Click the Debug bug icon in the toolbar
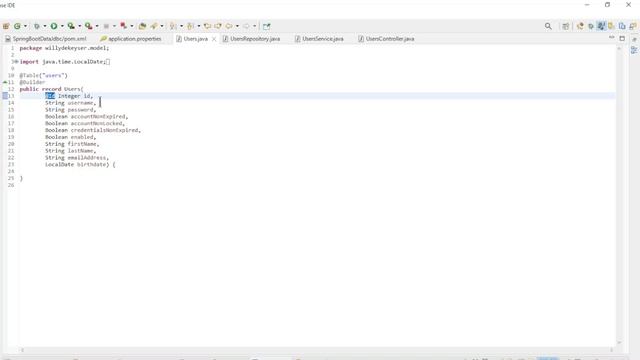The image size is (640, 360). 37,26
